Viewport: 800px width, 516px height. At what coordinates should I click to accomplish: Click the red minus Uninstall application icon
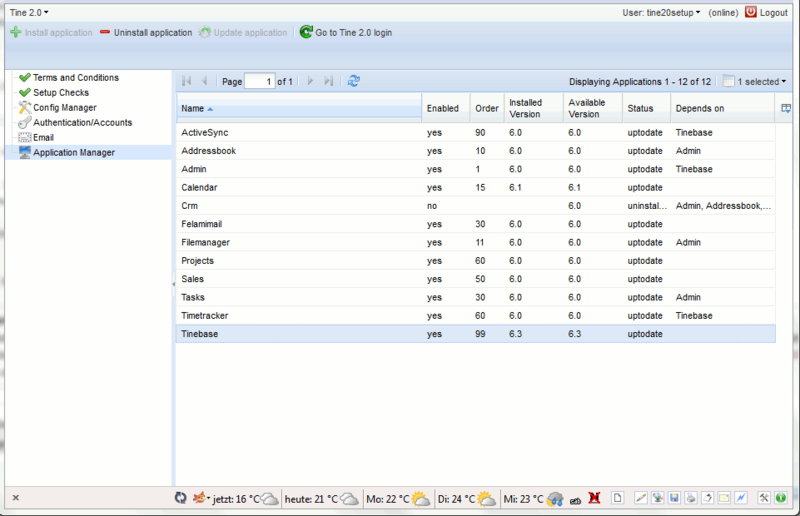click(x=105, y=32)
